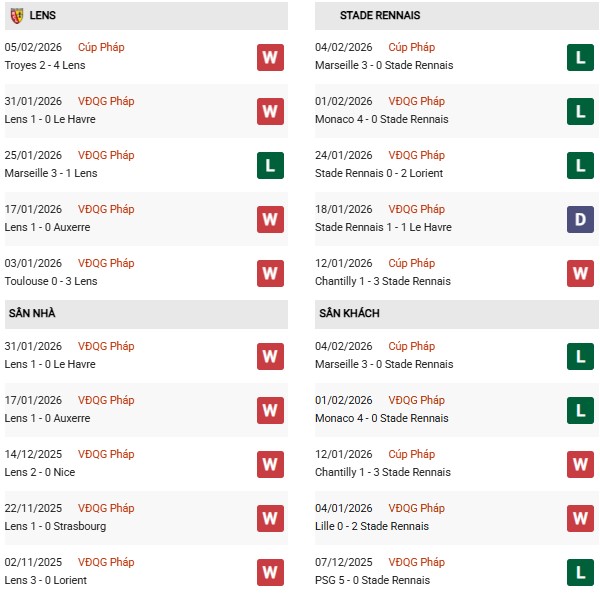The width and height of the screenshot is (600, 595).
Task: Open VĐQG Pháp link on 07/12/2025 match
Action: [416, 562]
